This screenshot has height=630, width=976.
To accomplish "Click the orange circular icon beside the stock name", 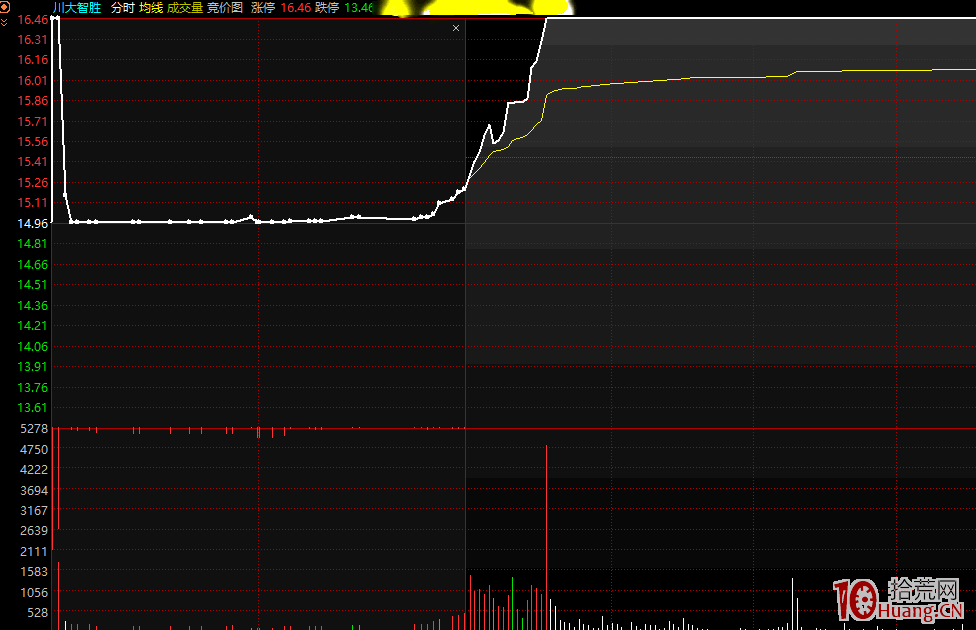I will click(4, 7).
